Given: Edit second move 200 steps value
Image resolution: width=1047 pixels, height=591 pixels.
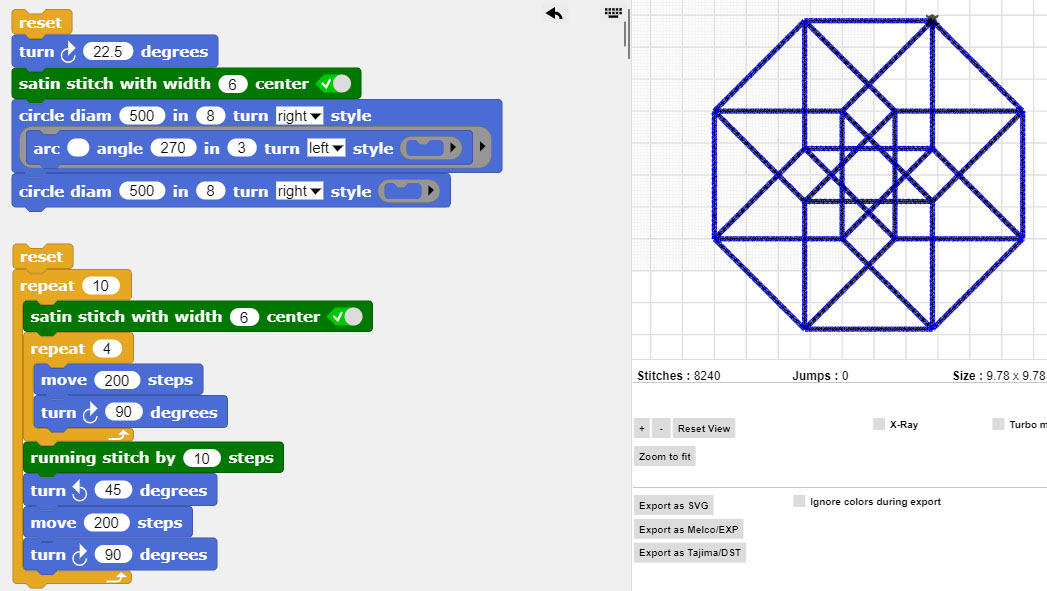Looking at the screenshot, I should click(106, 522).
